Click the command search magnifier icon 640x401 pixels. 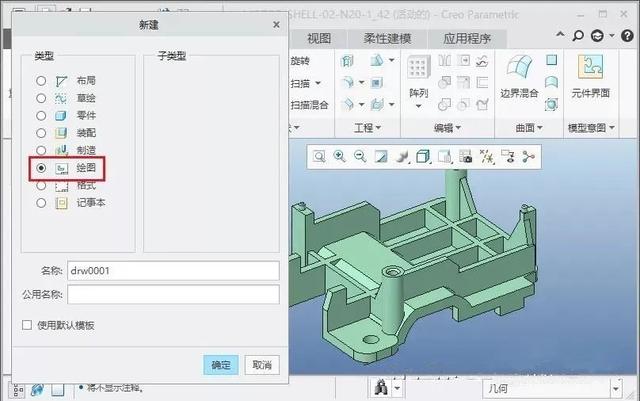pos(578,36)
